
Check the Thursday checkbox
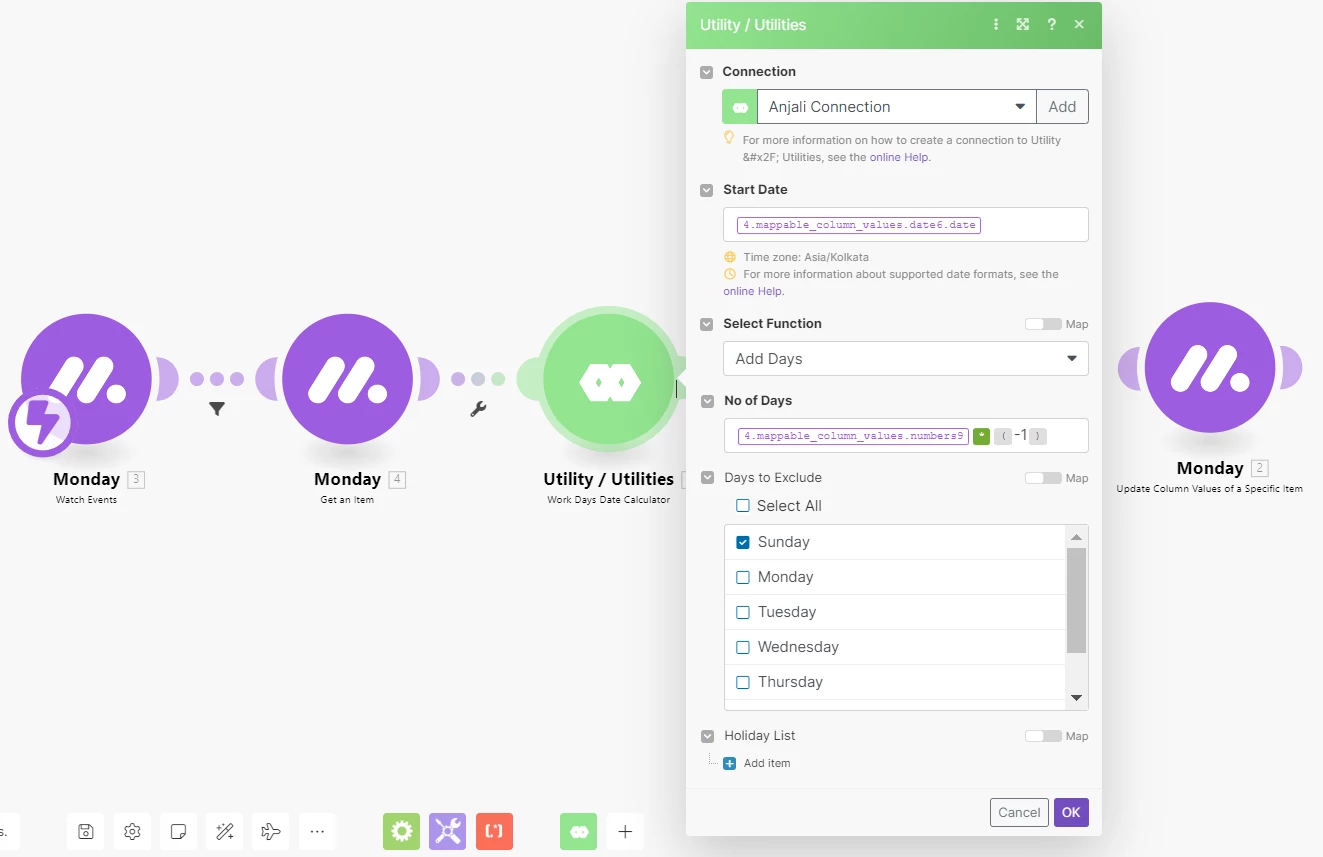pos(743,682)
